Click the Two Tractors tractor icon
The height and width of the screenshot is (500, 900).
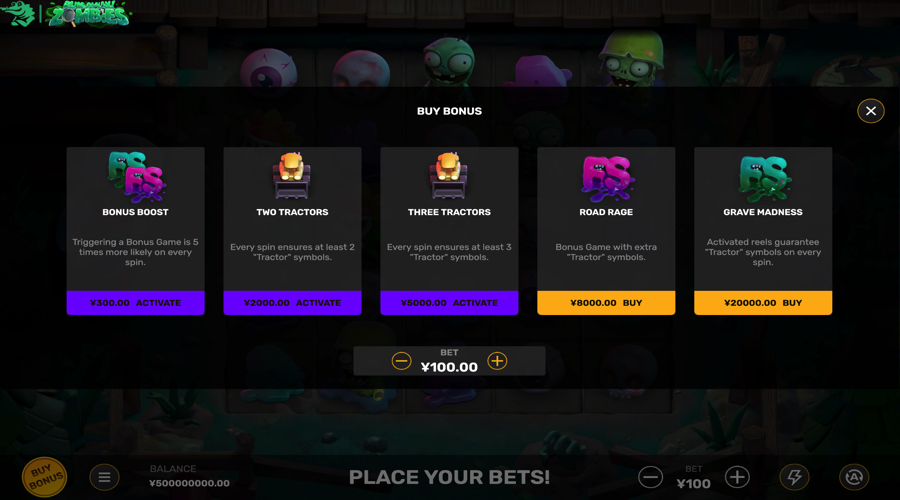[292, 176]
